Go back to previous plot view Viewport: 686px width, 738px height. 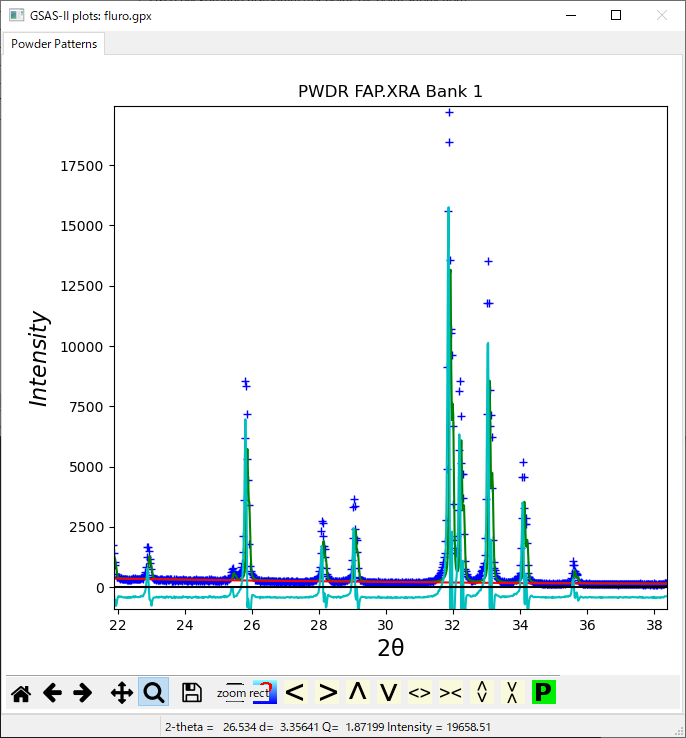click(x=52, y=692)
